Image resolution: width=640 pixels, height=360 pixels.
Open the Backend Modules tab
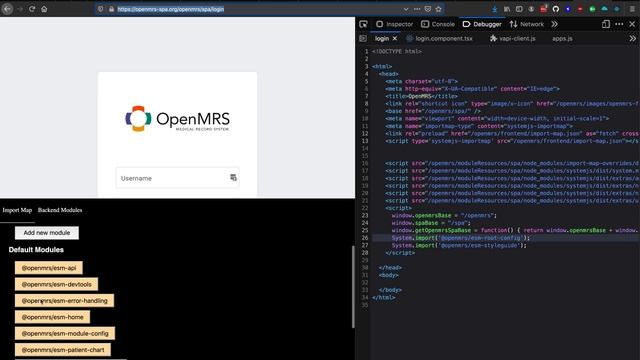point(60,210)
